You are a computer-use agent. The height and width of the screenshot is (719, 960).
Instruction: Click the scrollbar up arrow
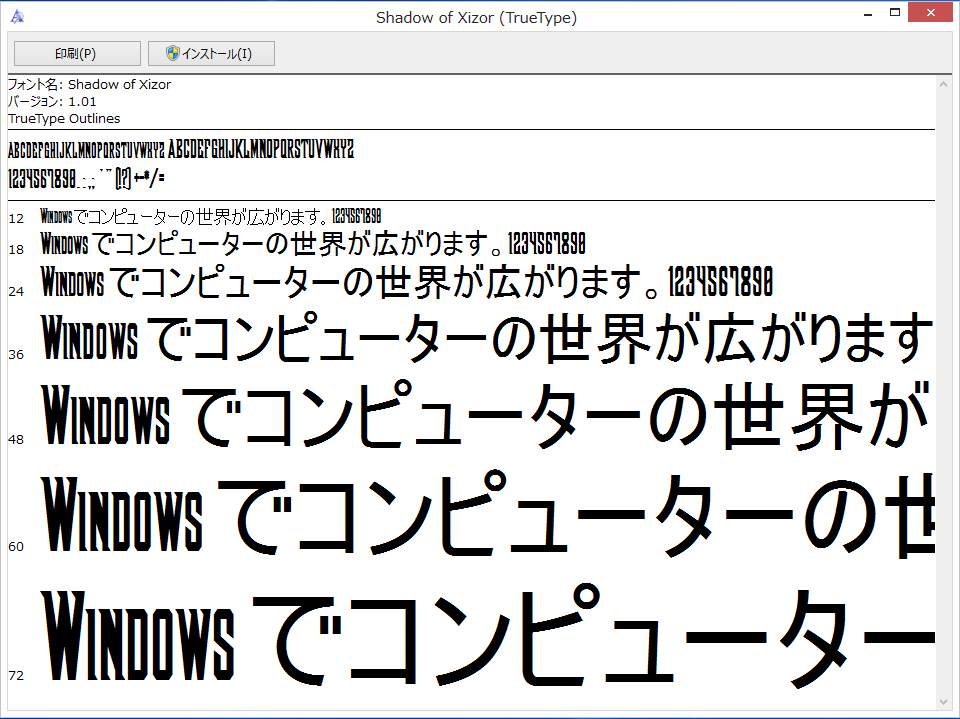(x=943, y=84)
